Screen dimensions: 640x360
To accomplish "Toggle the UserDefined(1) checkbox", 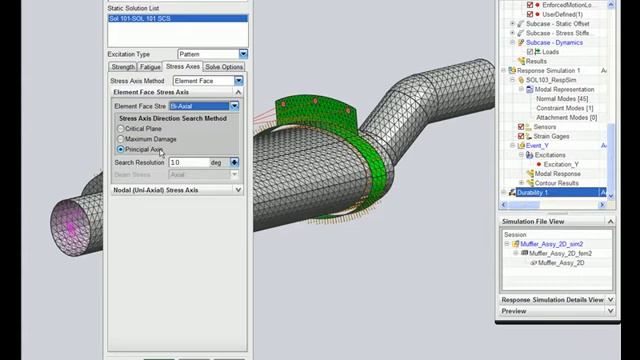I will click(530, 14).
